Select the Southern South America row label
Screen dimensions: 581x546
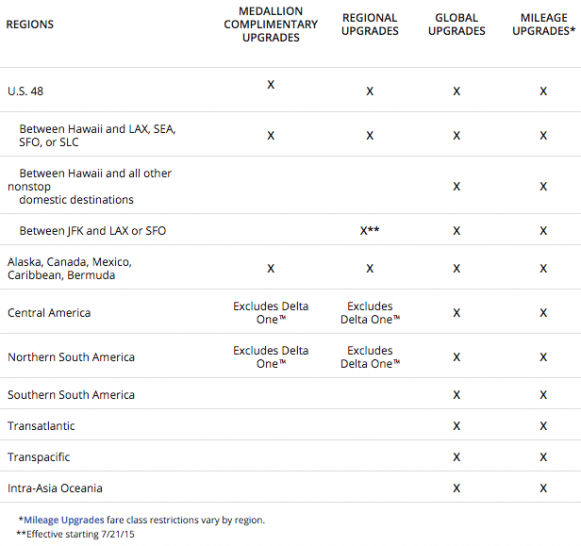[x=71, y=394]
